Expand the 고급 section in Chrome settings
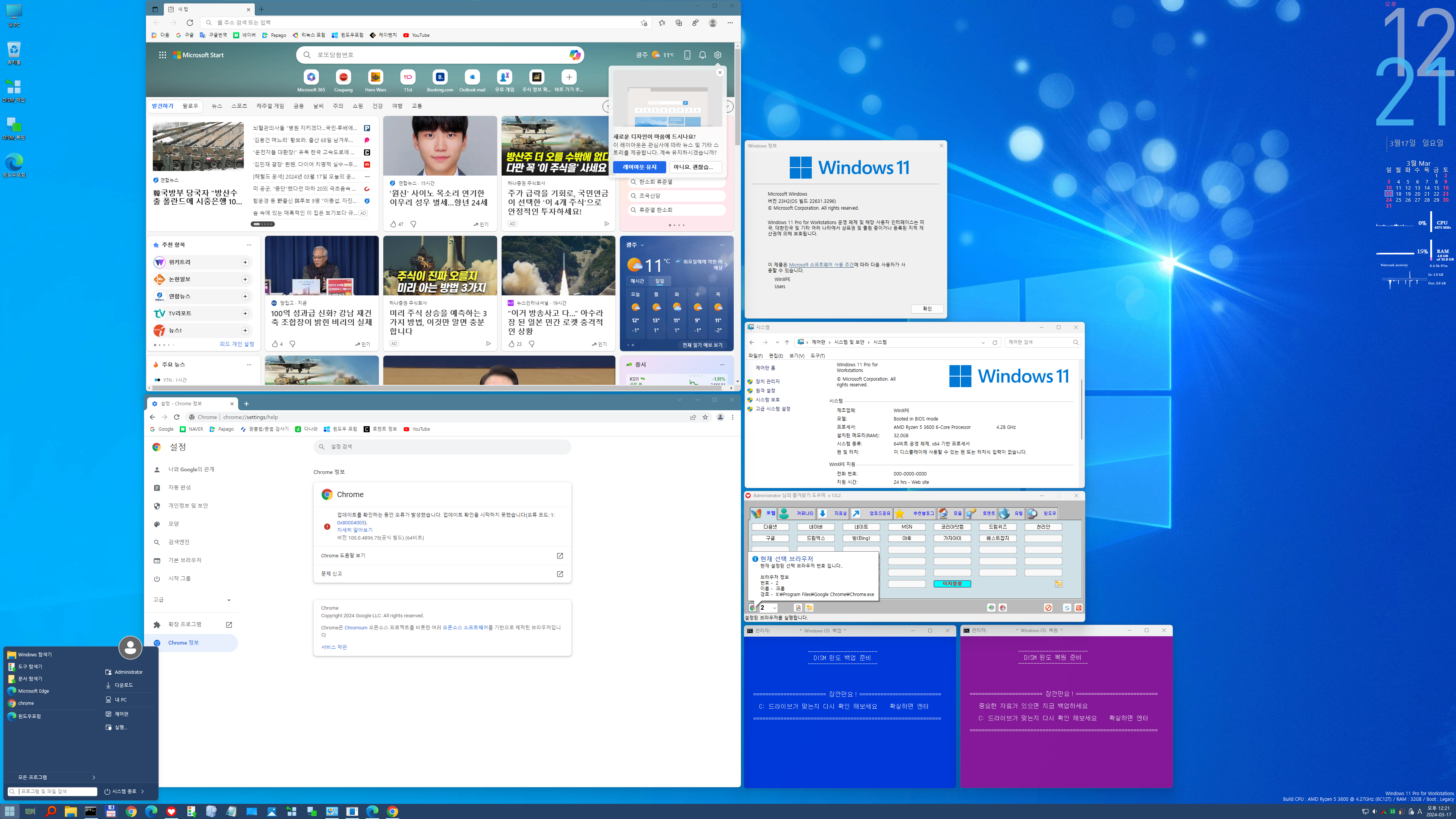The height and width of the screenshot is (819, 1456). (x=191, y=600)
